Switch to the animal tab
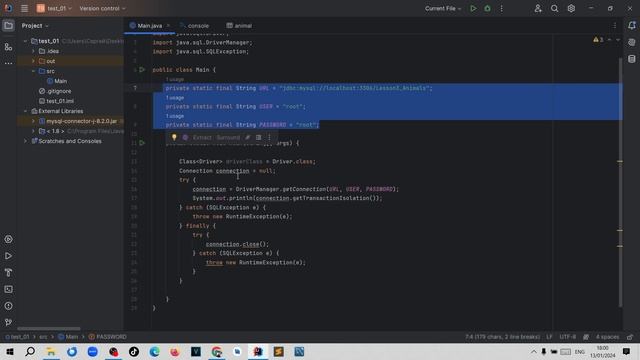640x360 pixels. pos(239,26)
